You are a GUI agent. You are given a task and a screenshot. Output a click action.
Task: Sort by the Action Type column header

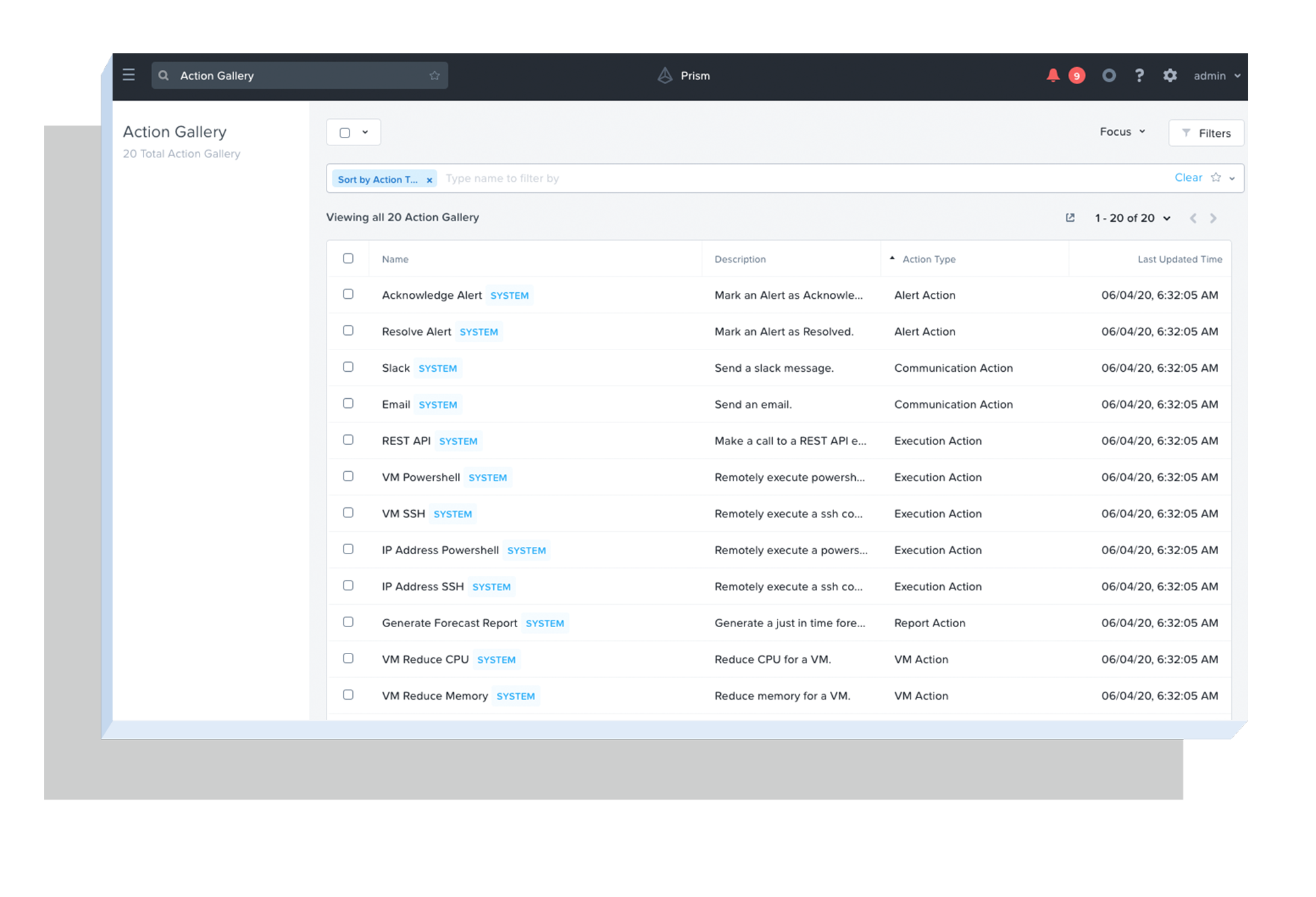coord(928,259)
